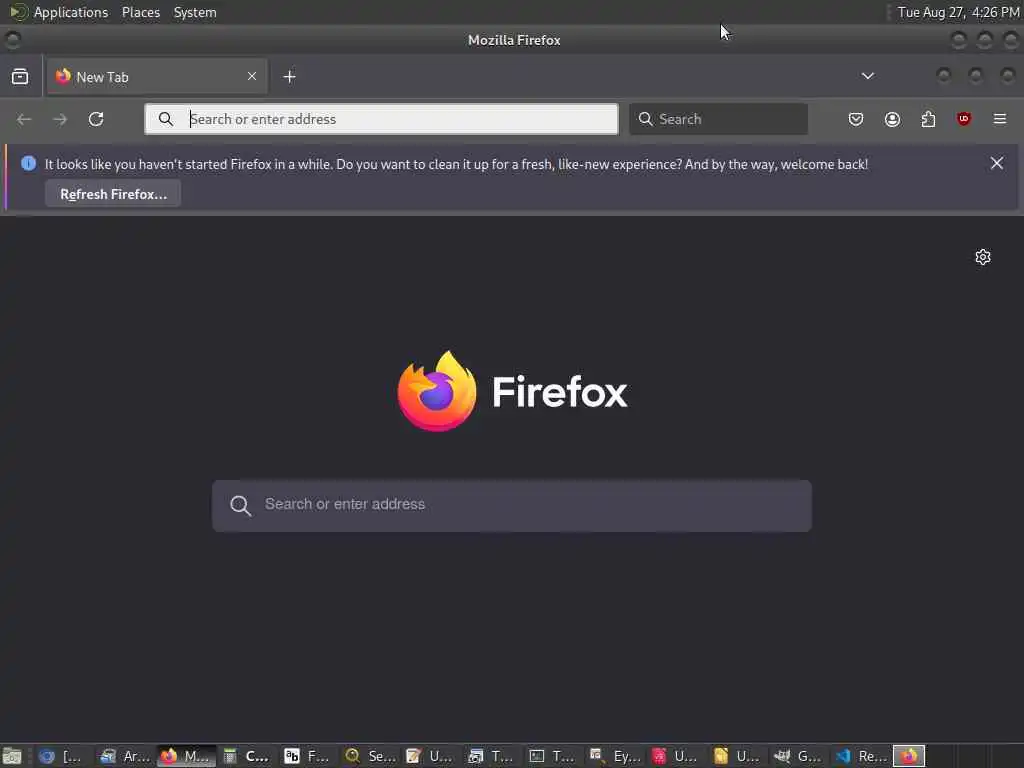Switch to the New Tab tab
Image resolution: width=1024 pixels, height=768 pixels.
157,77
